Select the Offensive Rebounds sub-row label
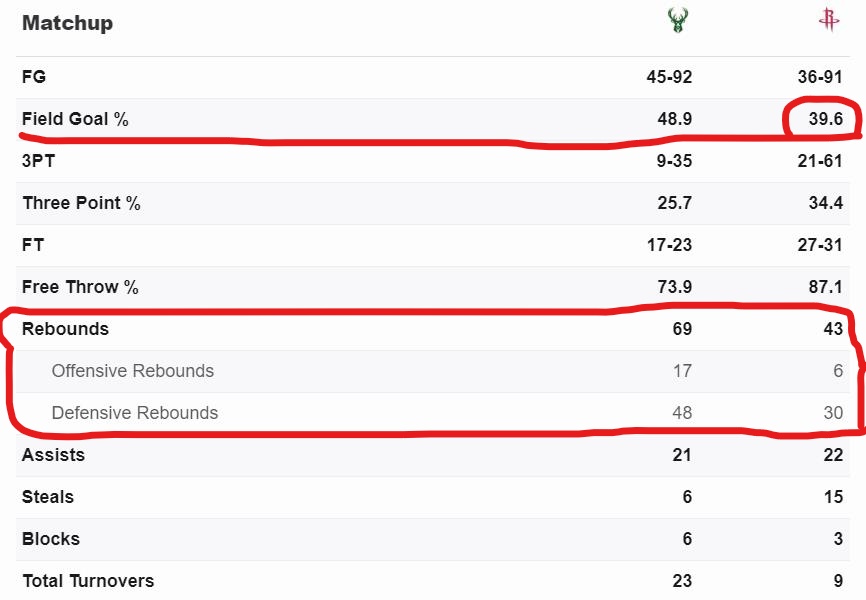The image size is (866, 600). coord(133,371)
